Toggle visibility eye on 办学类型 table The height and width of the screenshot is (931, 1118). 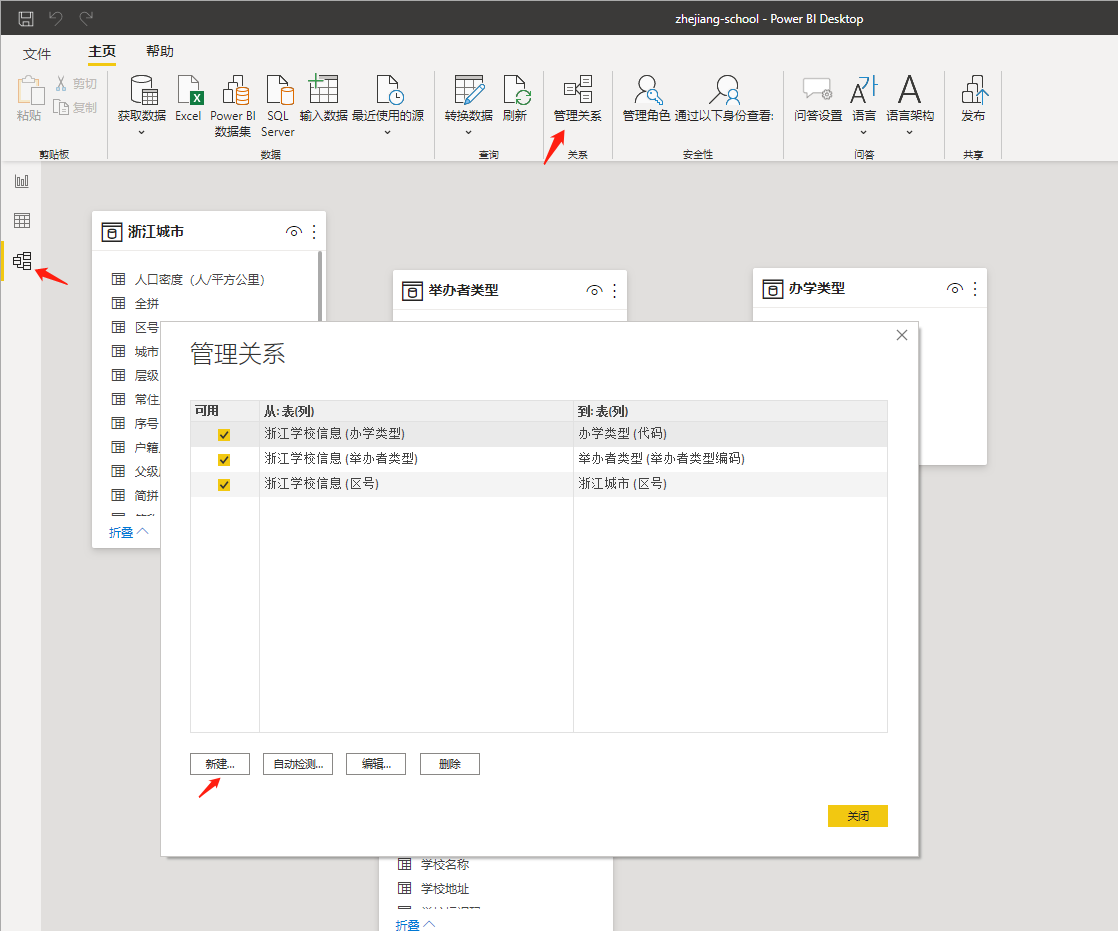pyautogui.click(x=954, y=289)
